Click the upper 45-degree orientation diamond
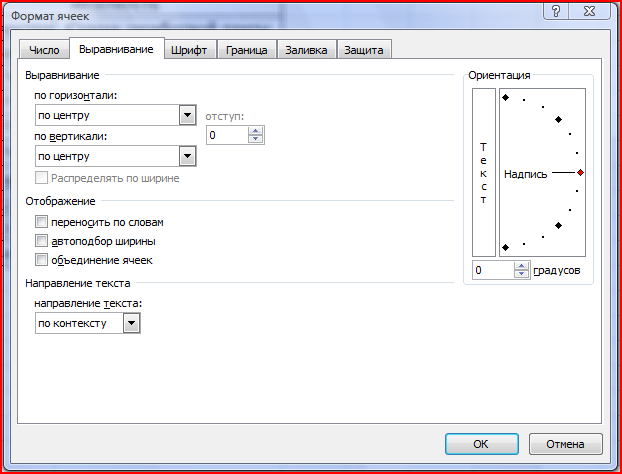The height and width of the screenshot is (474, 622). point(559,119)
